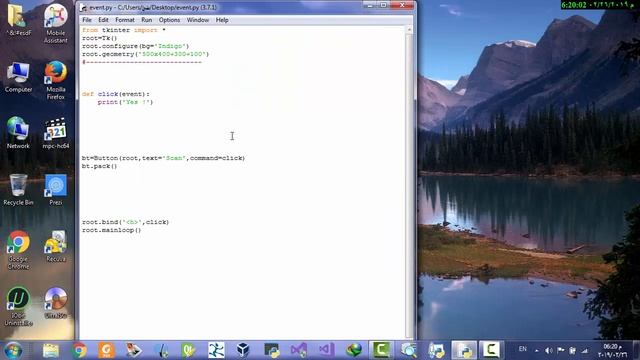The image size is (640, 360).
Task: Open the Edit menu in IDLE
Action: (103, 20)
